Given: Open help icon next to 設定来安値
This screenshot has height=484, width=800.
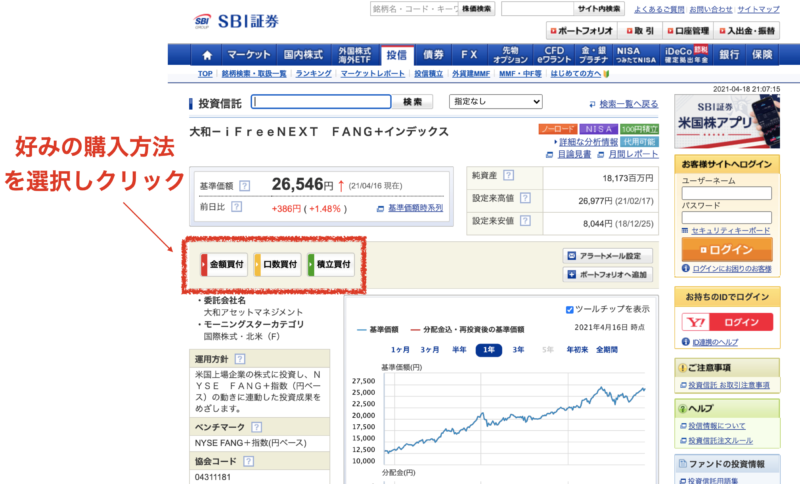Looking at the screenshot, I should click(x=525, y=220).
